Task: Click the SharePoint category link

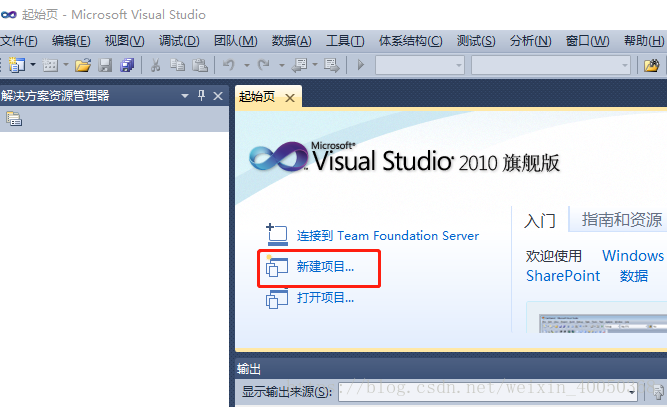Action: point(563,276)
